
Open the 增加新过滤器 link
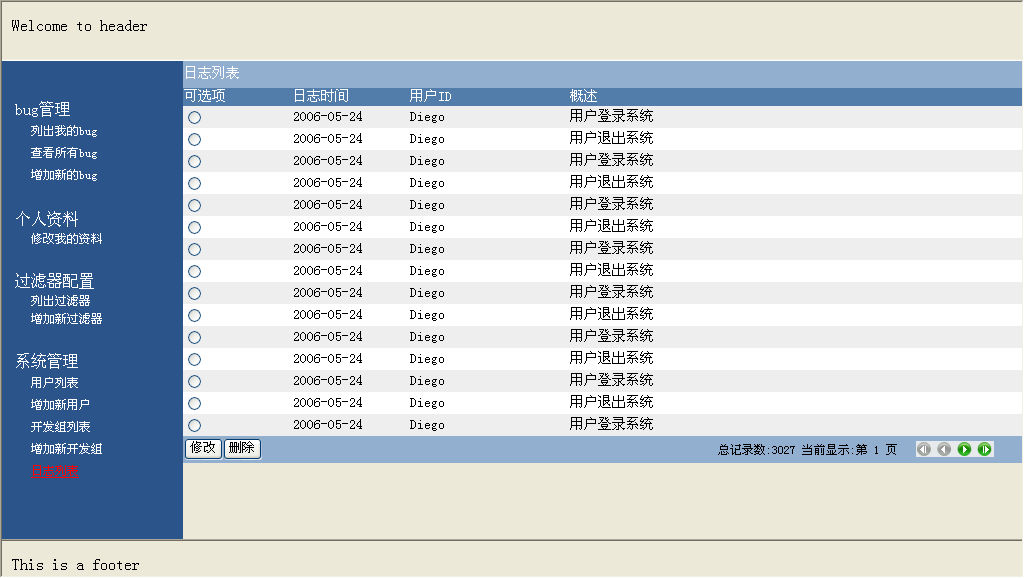[x=67, y=319]
